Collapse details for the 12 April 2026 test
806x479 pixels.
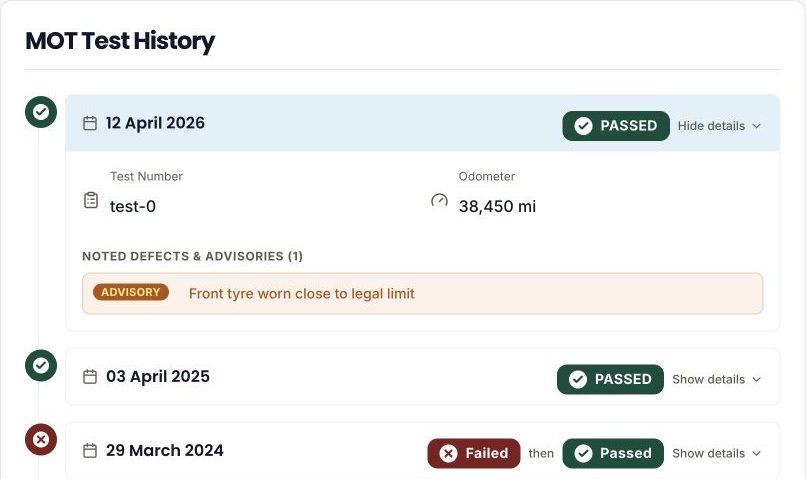click(x=719, y=126)
